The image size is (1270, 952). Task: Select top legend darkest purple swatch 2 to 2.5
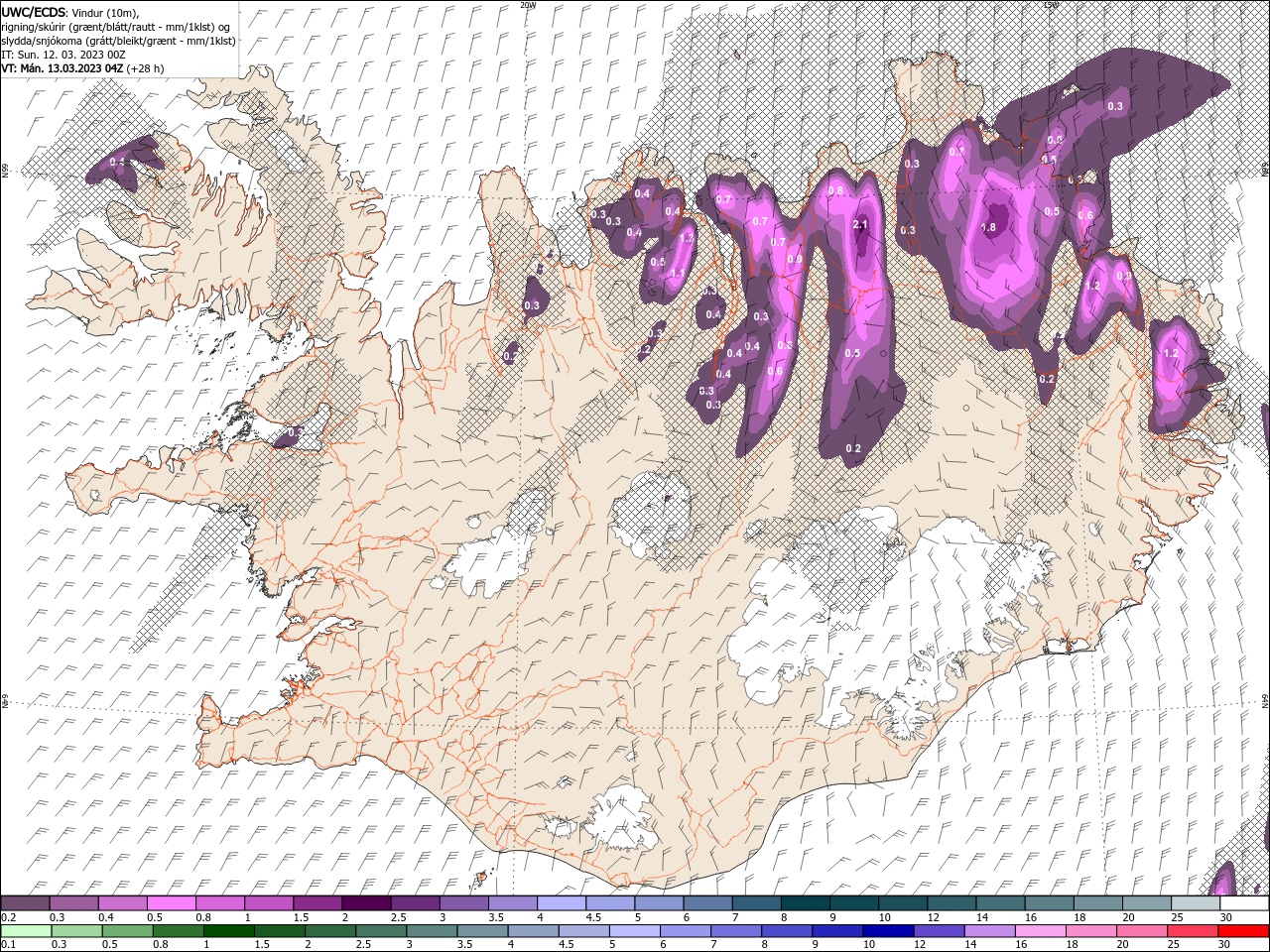[367, 903]
